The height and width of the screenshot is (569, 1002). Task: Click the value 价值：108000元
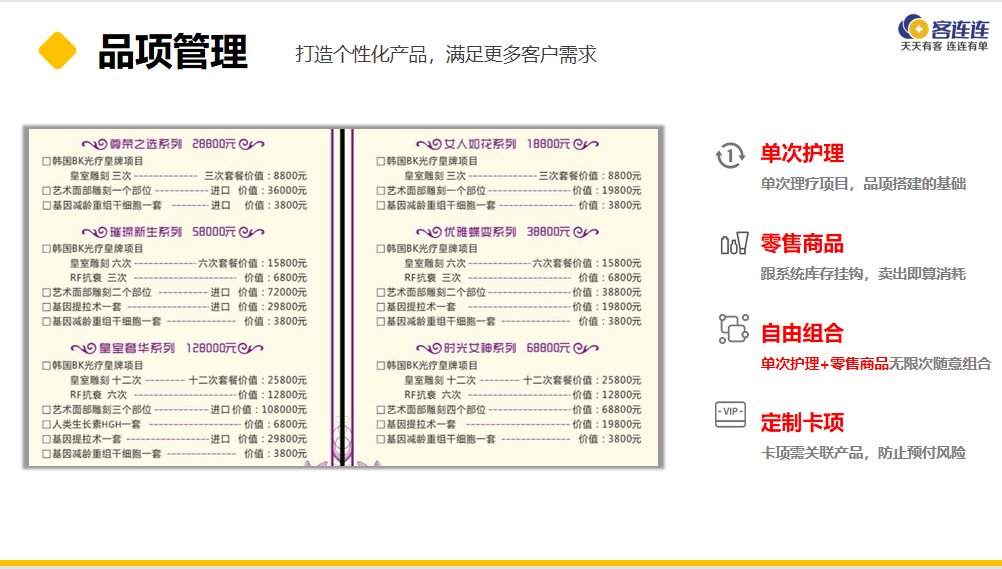tap(269, 410)
